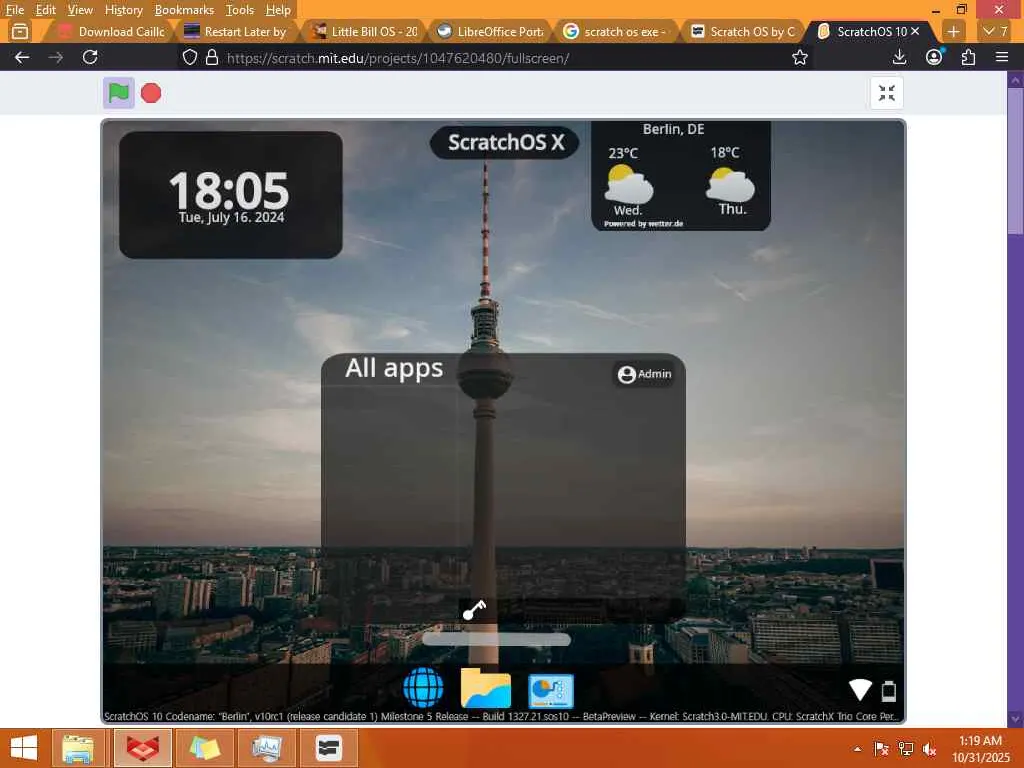The height and width of the screenshot is (768, 1024).
Task: Switch to 'Scratch OS by C' tab
Action: point(743,31)
